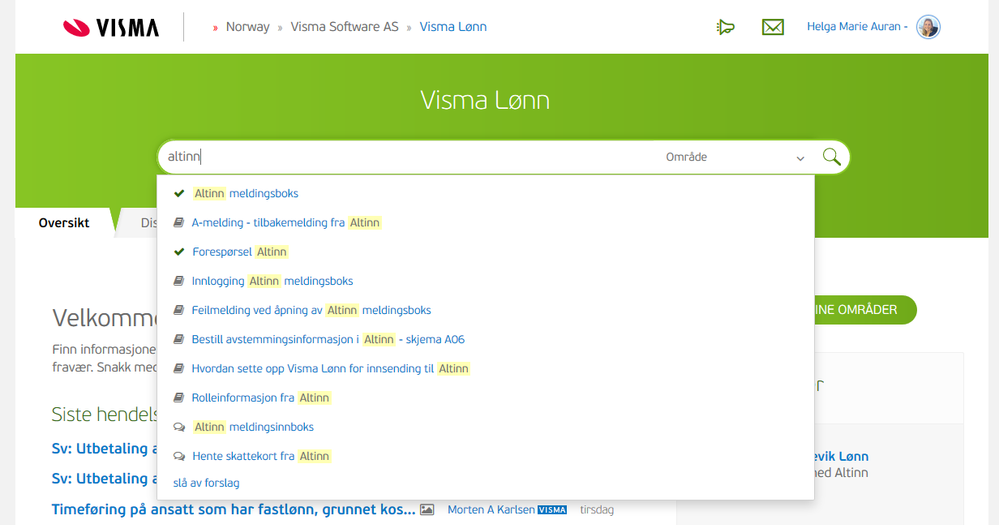Click the book icon beside Rolleinformasjon fra Altinn
Image resolution: width=999 pixels, height=525 pixels.
(179, 398)
